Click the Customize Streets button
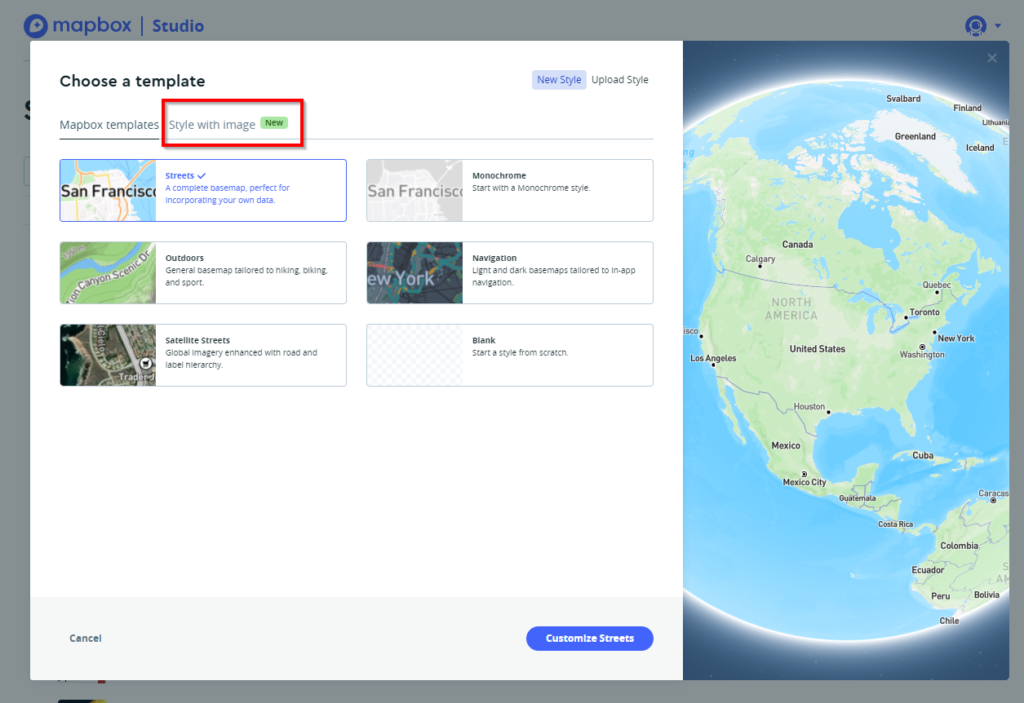The image size is (1024, 703). 589,638
